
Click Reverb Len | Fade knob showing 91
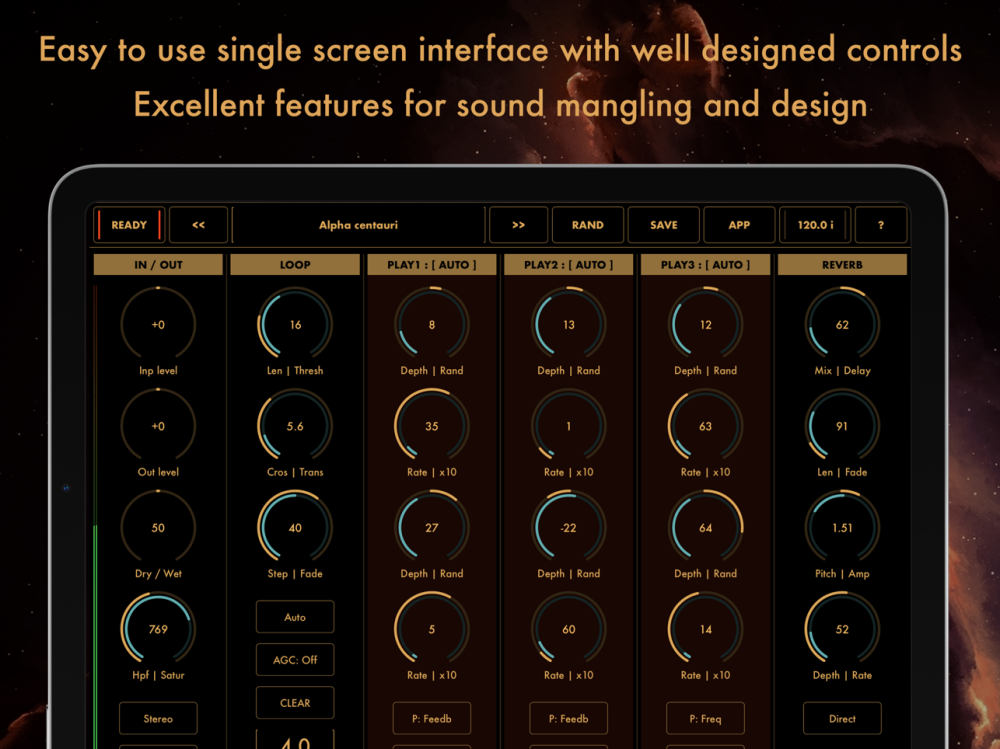842,426
